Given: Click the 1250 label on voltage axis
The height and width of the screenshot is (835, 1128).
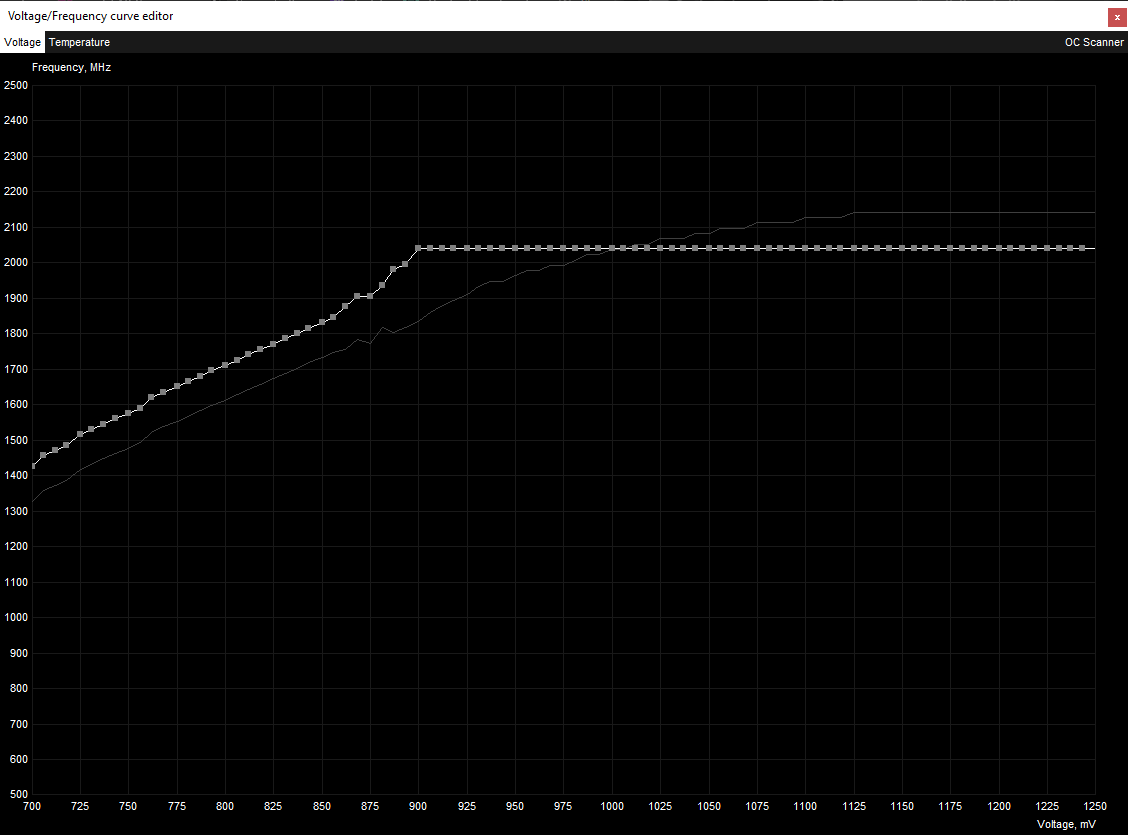Looking at the screenshot, I should pos(1095,806).
